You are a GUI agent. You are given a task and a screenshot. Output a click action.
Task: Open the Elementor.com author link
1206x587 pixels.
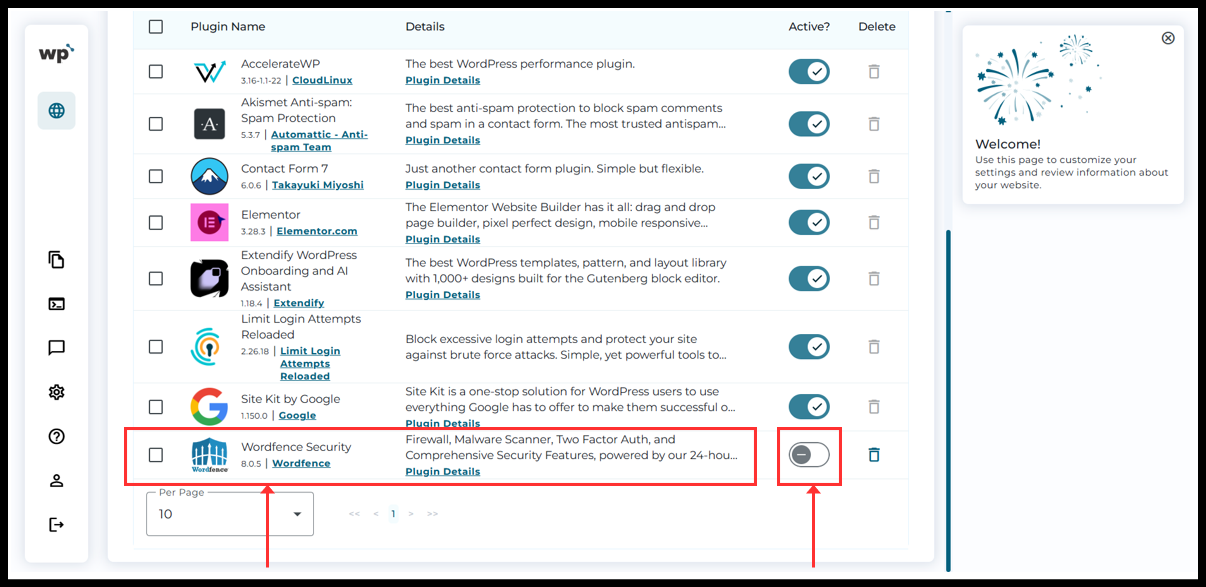[316, 231]
